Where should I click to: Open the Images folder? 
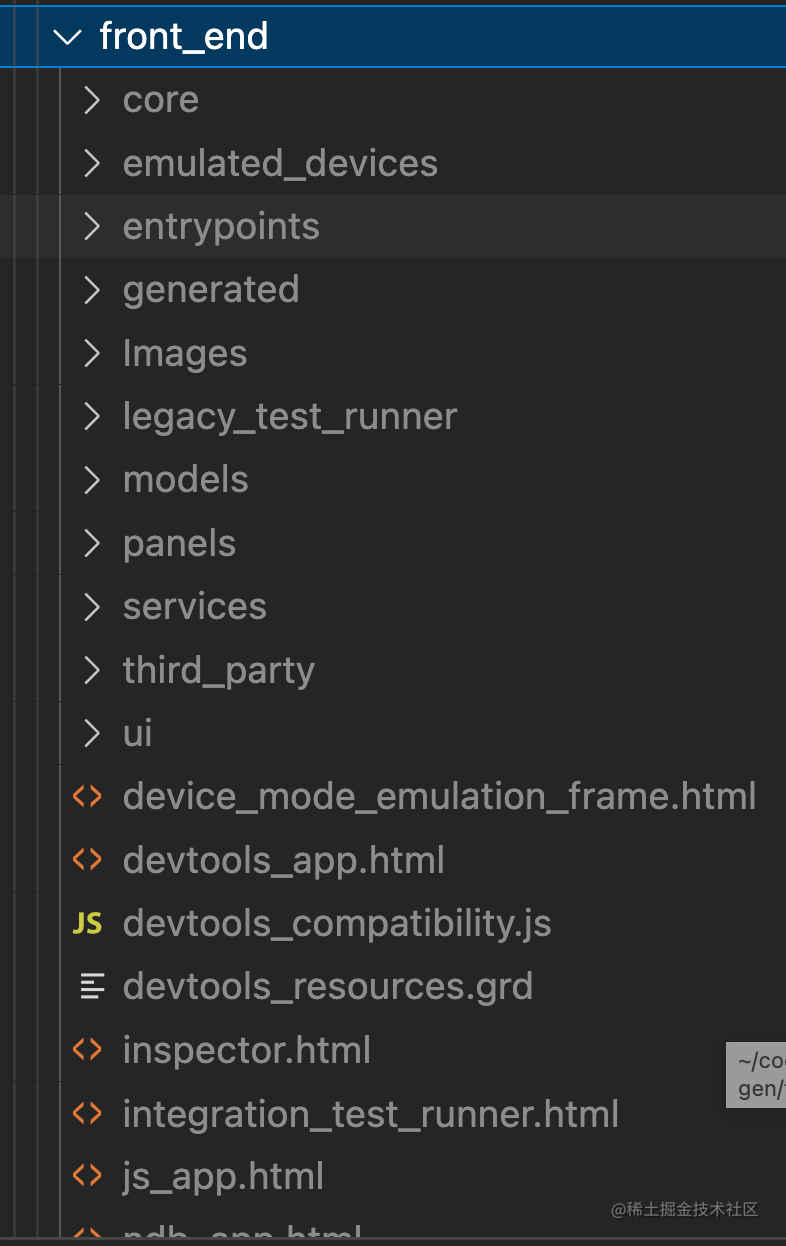tap(185, 354)
